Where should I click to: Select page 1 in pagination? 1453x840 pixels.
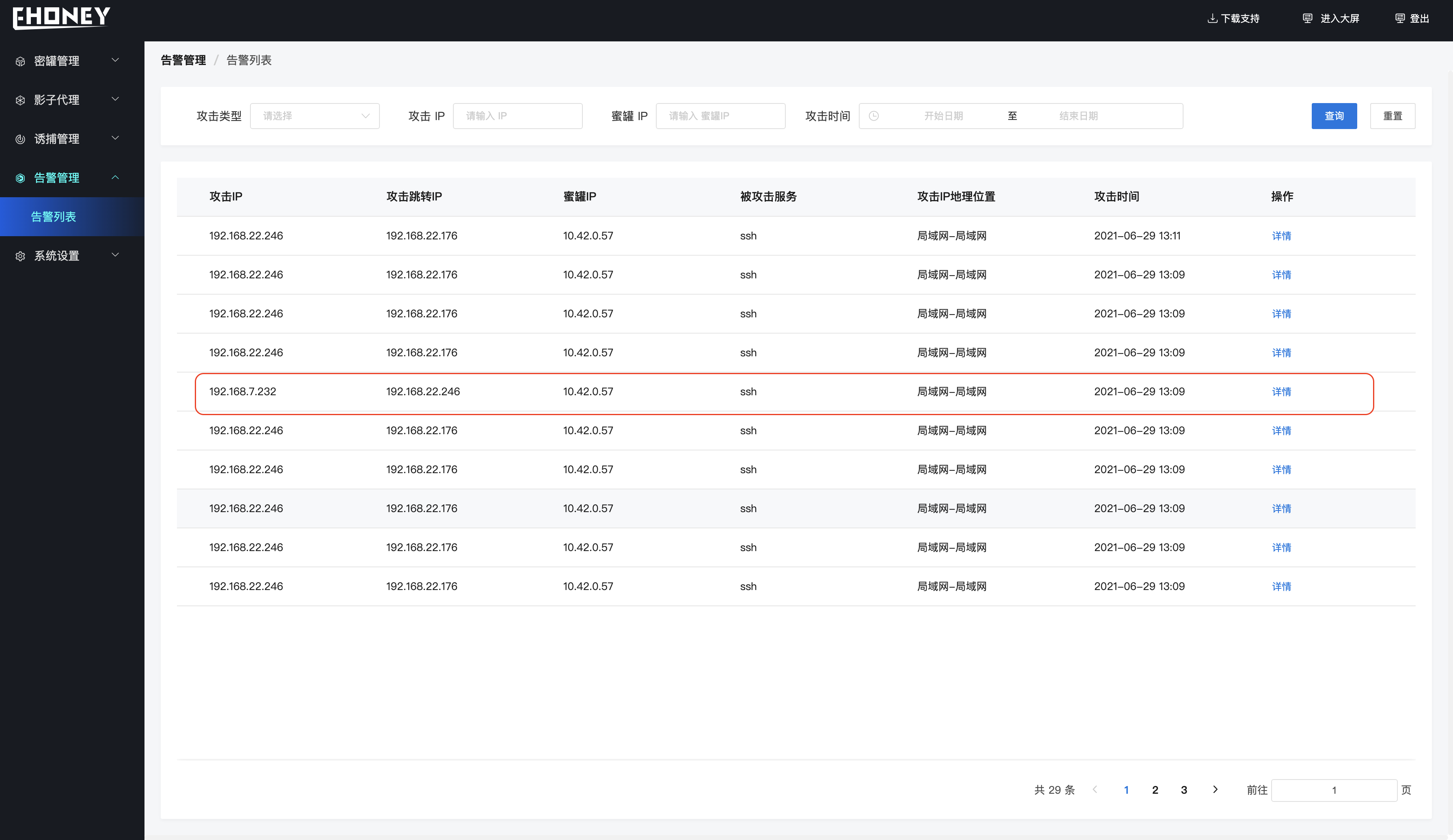coord(1126,790)
